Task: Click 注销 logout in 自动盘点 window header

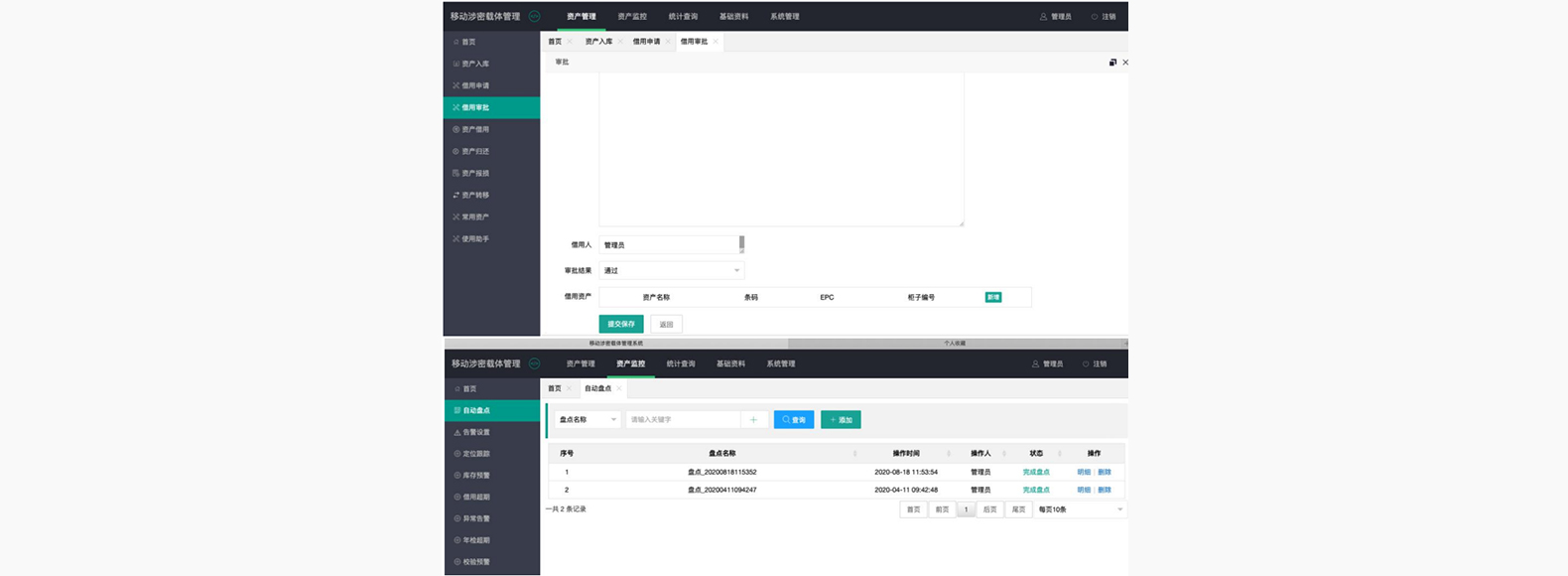Action: pos(1095,364)
